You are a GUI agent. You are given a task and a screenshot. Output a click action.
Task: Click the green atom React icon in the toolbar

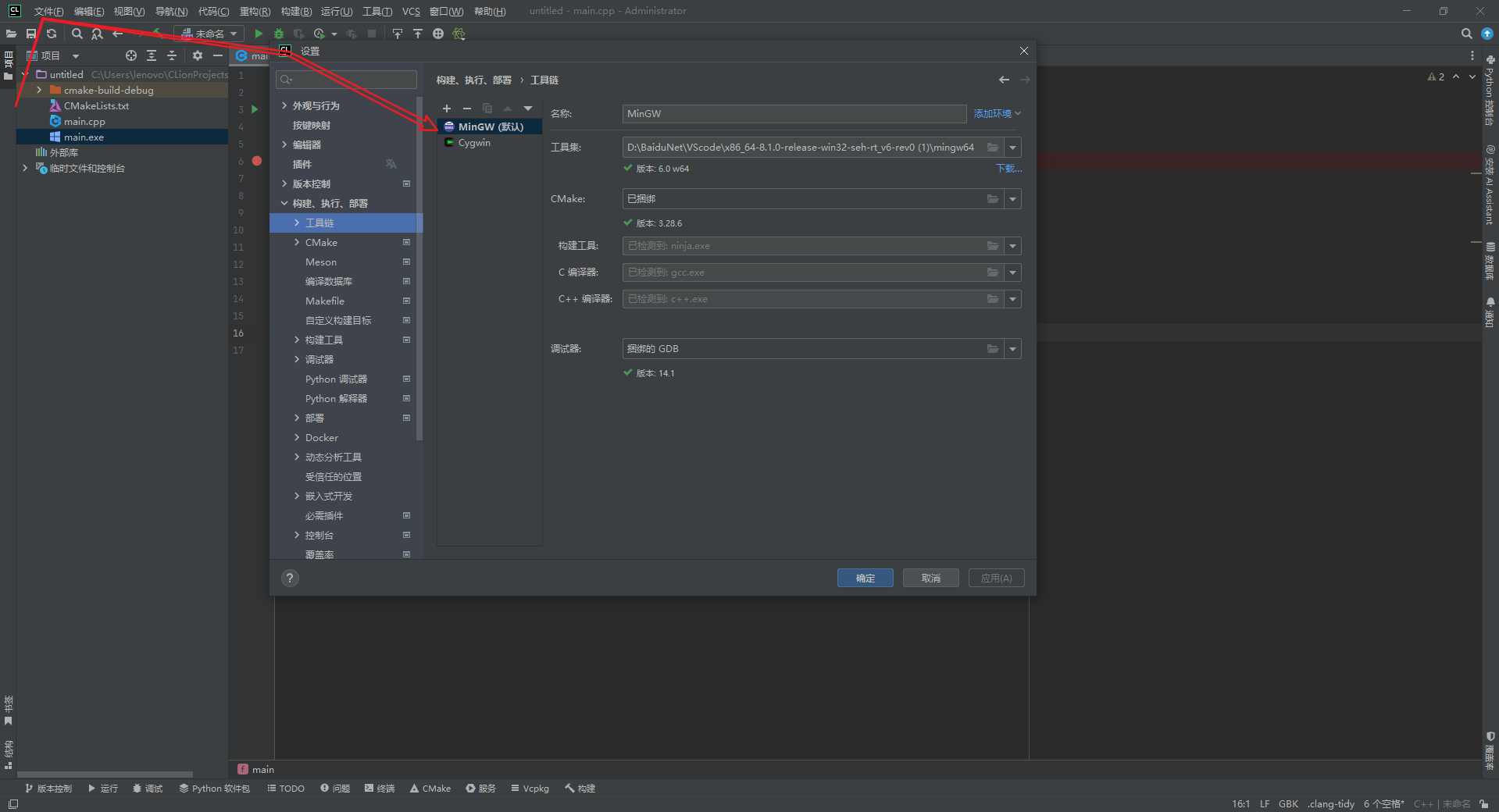459,34
